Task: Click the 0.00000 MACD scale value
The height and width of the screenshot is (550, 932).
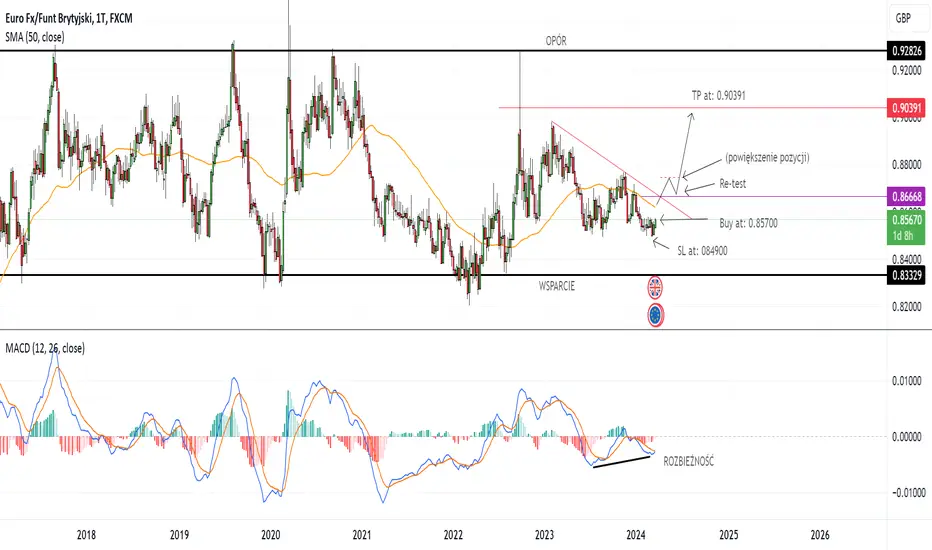Action: tap(907, 436)
